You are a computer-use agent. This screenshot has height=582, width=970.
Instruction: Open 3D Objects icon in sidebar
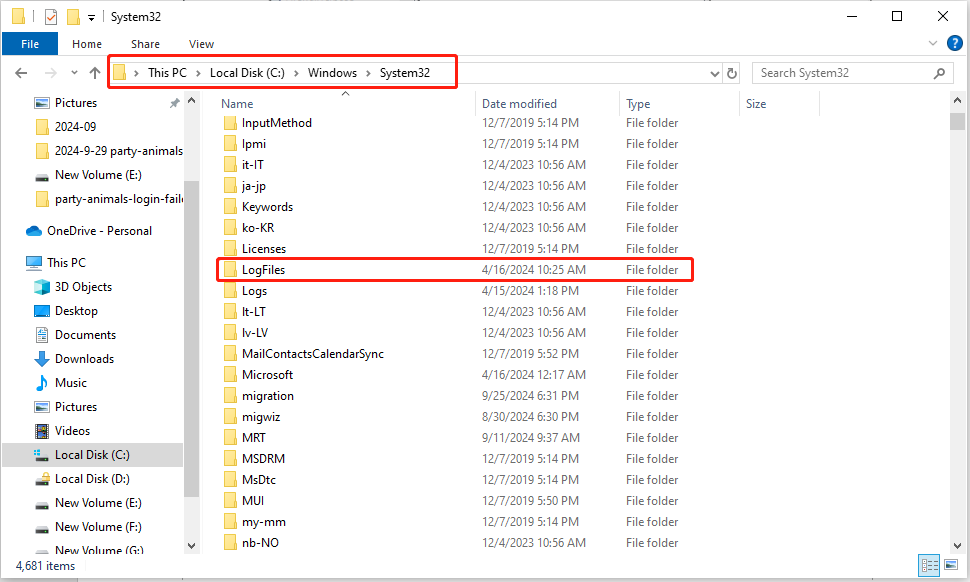[x=42, y=287]
